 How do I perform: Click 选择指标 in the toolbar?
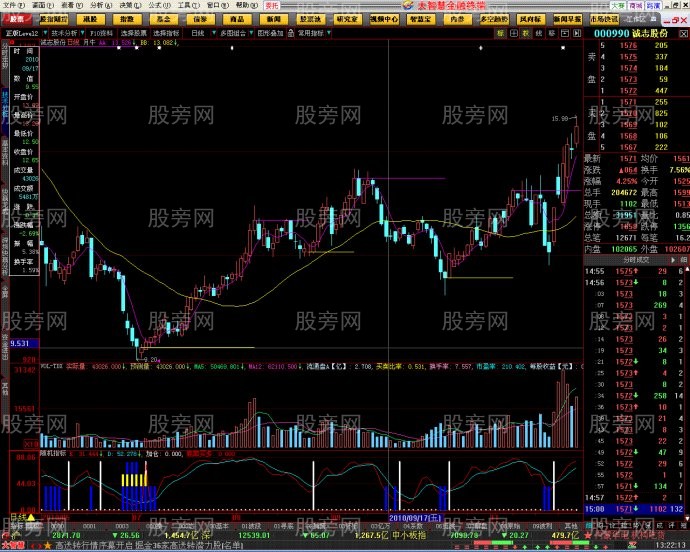tap(166, 33)
